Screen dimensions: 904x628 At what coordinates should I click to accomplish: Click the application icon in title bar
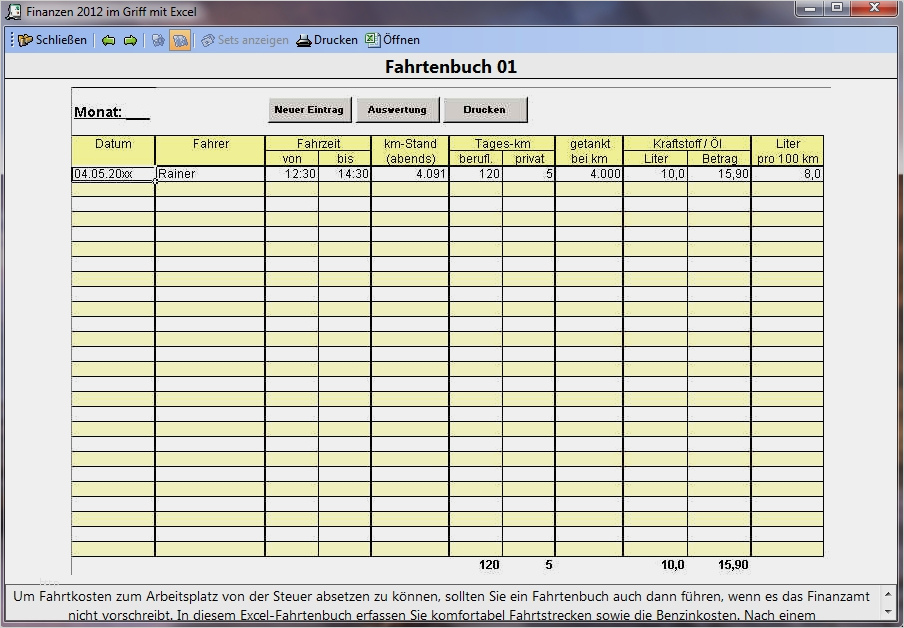[x=14, y=12]
